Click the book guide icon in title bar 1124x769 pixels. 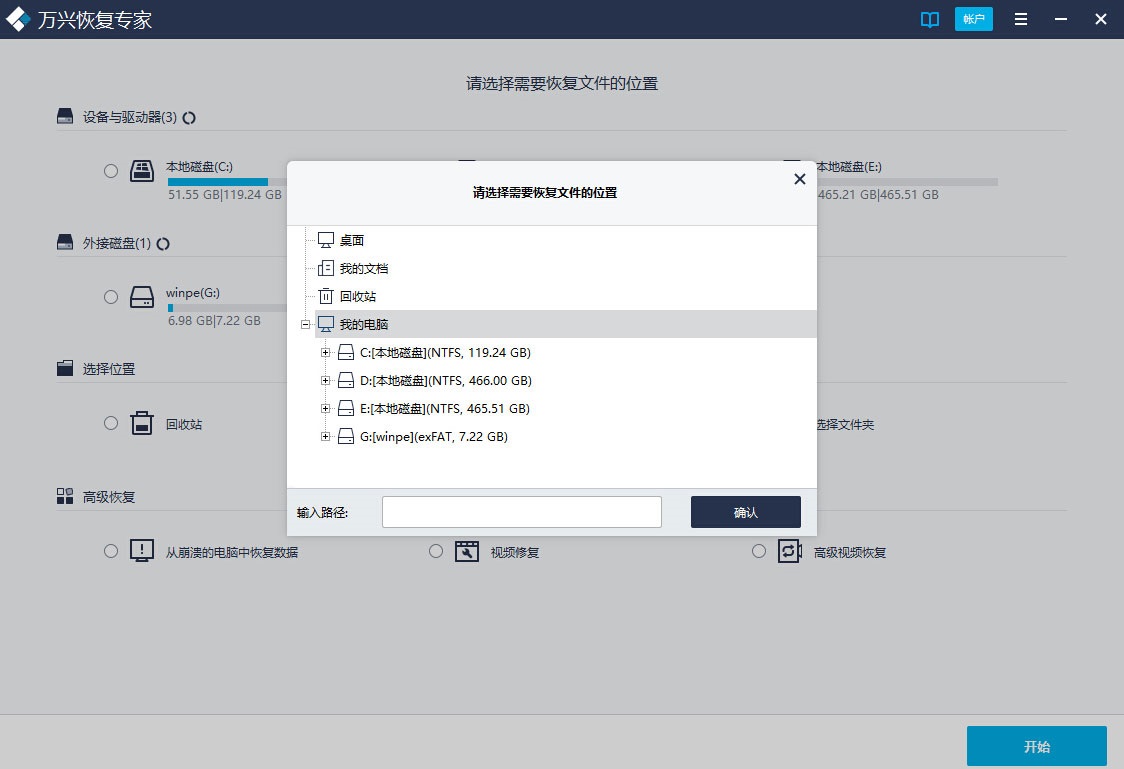930,20
